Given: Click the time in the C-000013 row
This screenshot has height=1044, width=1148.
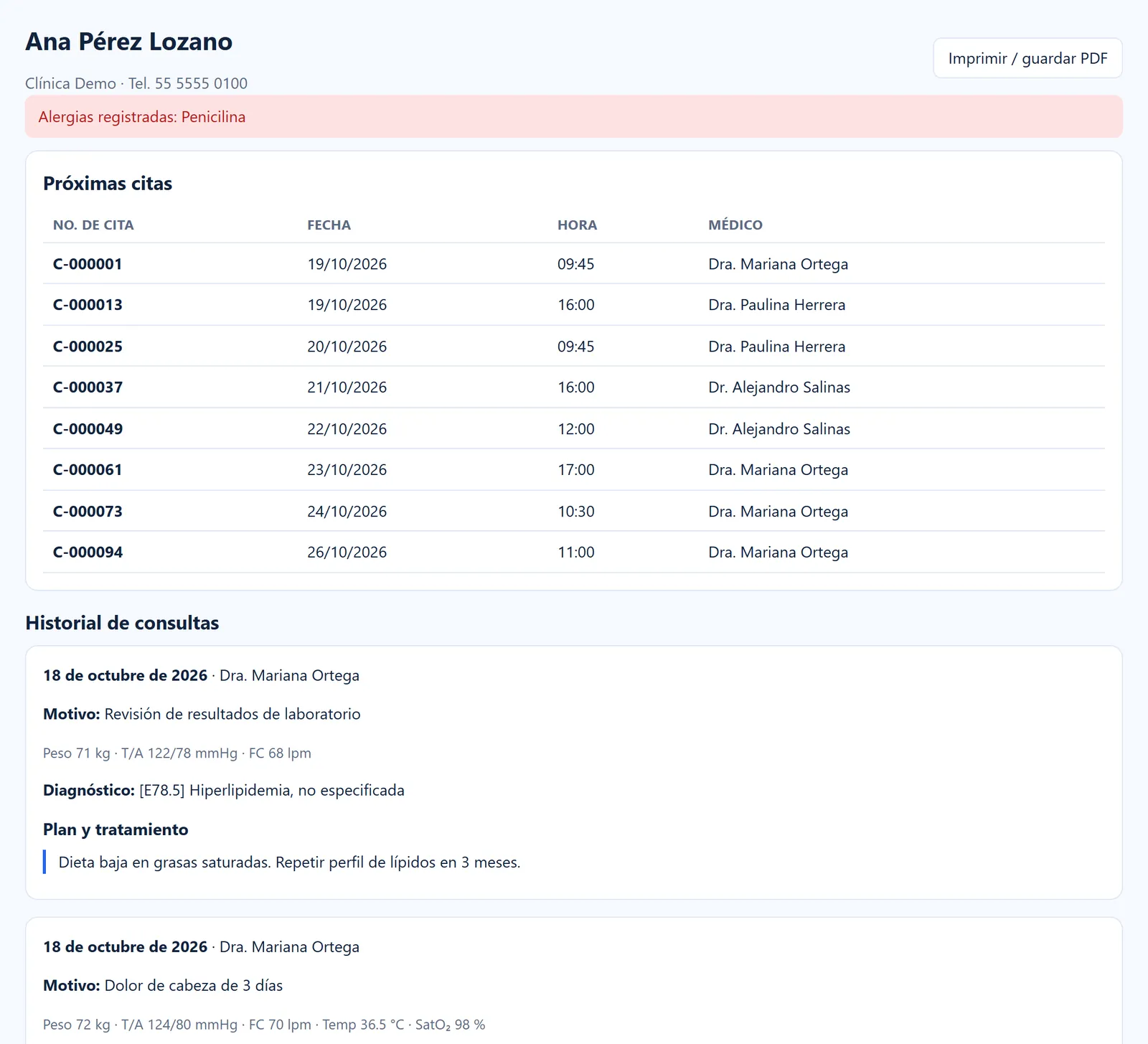Looking at the screenshot, I should [576, 305].
